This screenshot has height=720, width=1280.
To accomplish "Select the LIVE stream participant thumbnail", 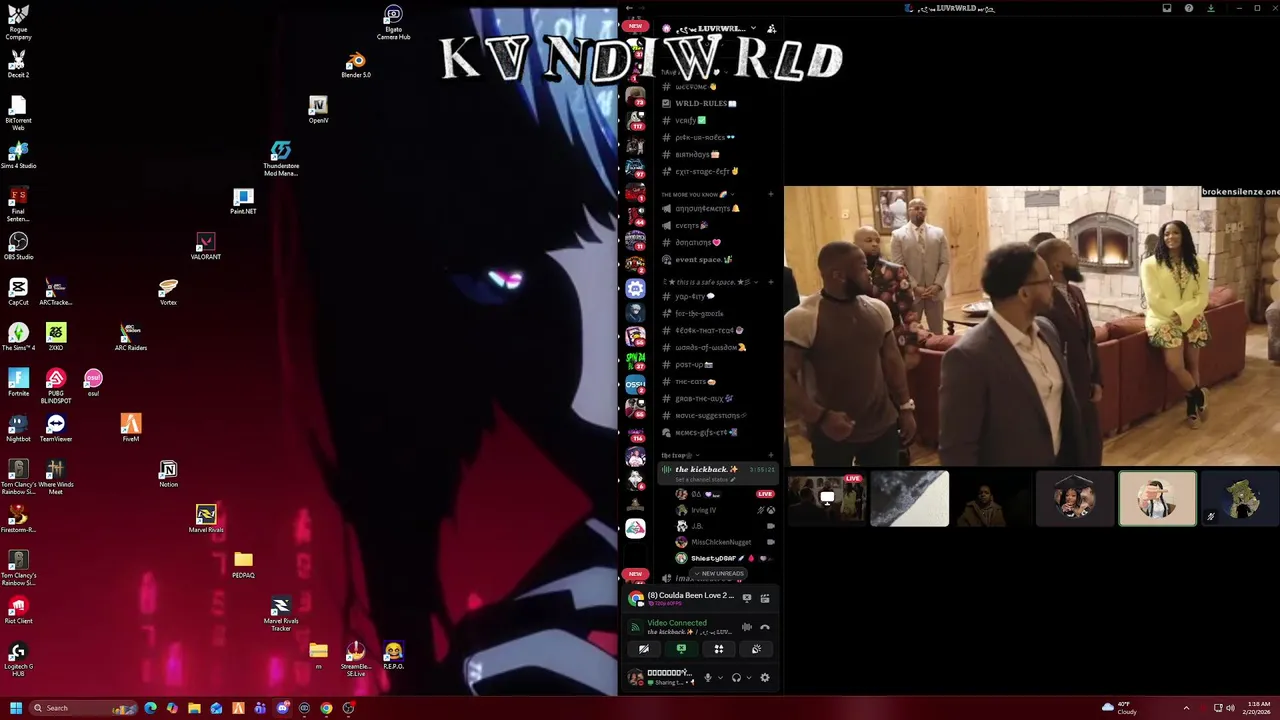I will tap(826, 498).
